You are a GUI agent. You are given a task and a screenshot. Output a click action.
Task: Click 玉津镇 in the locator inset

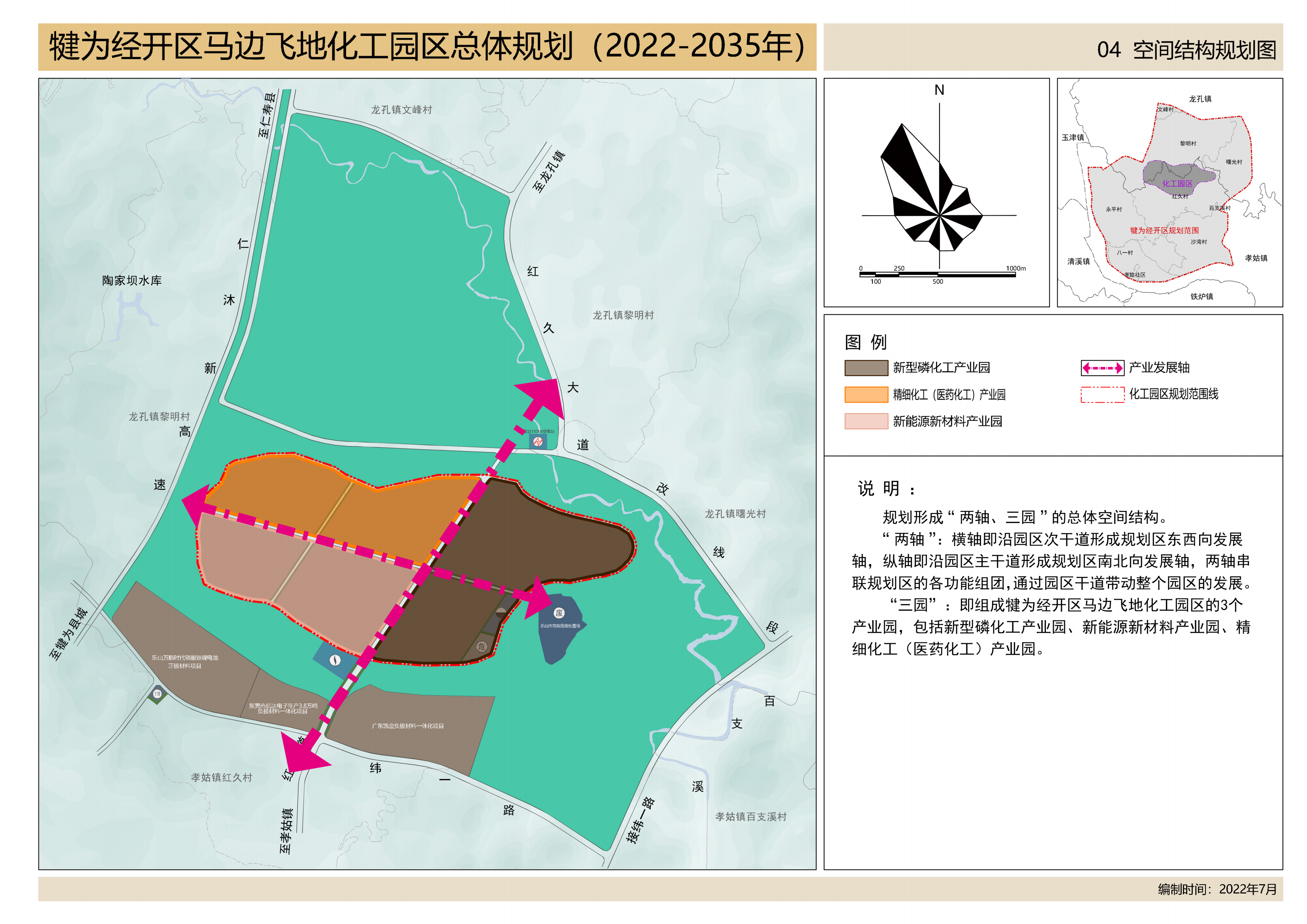(1072, 137)
